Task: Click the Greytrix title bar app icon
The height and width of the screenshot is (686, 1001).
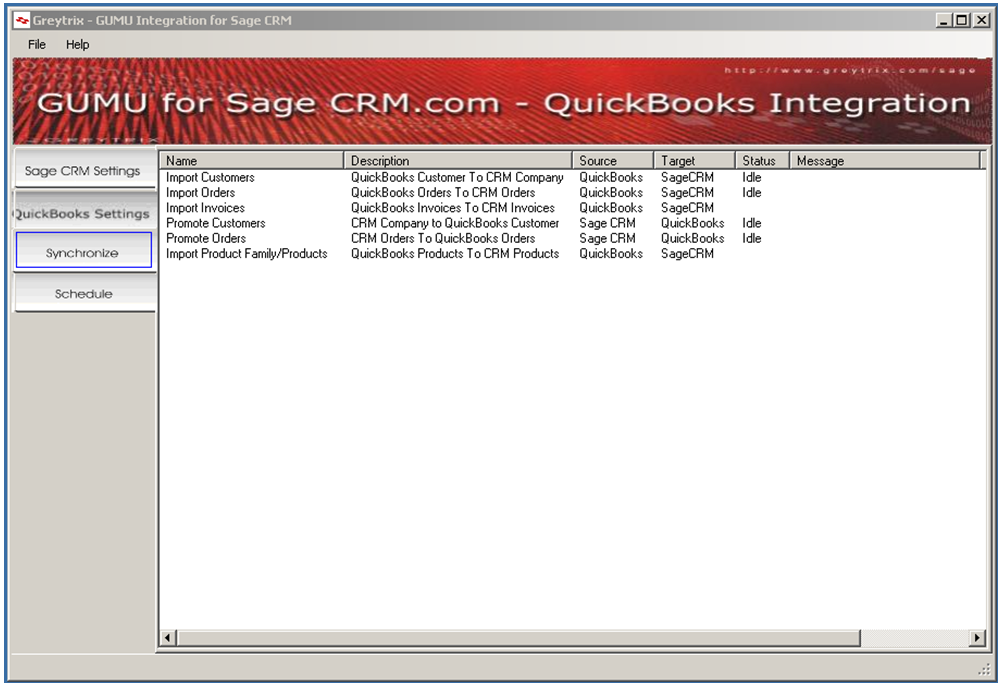Action: coord(22,20)
